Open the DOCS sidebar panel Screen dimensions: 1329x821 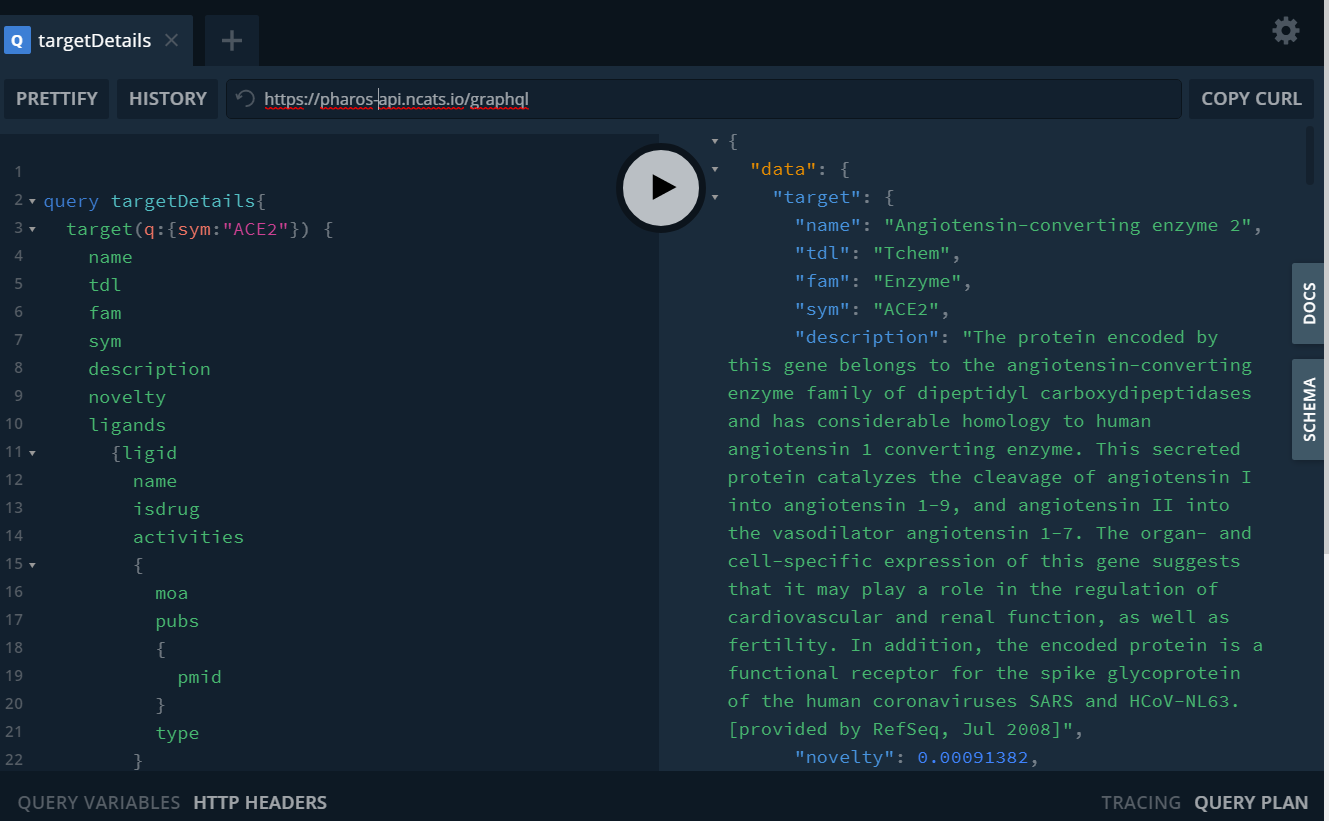click(1308, 303)
